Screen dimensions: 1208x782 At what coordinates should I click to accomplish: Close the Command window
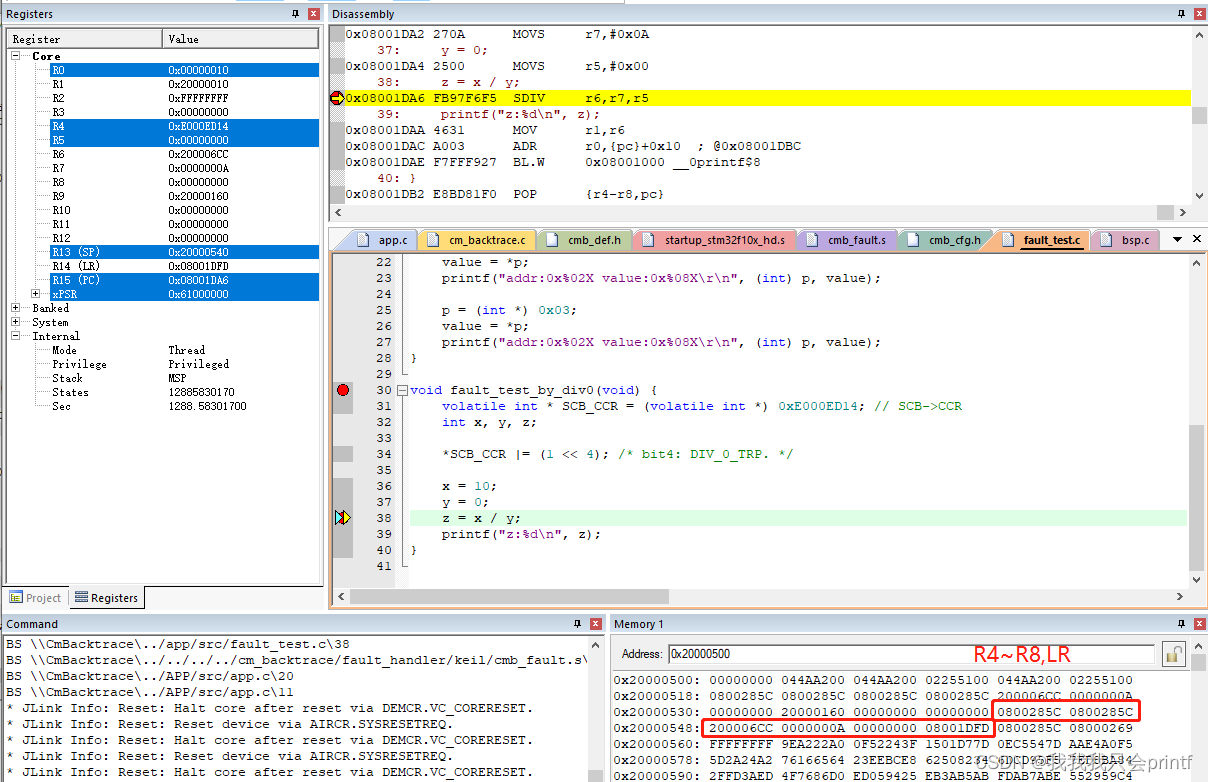coord(596,623)
